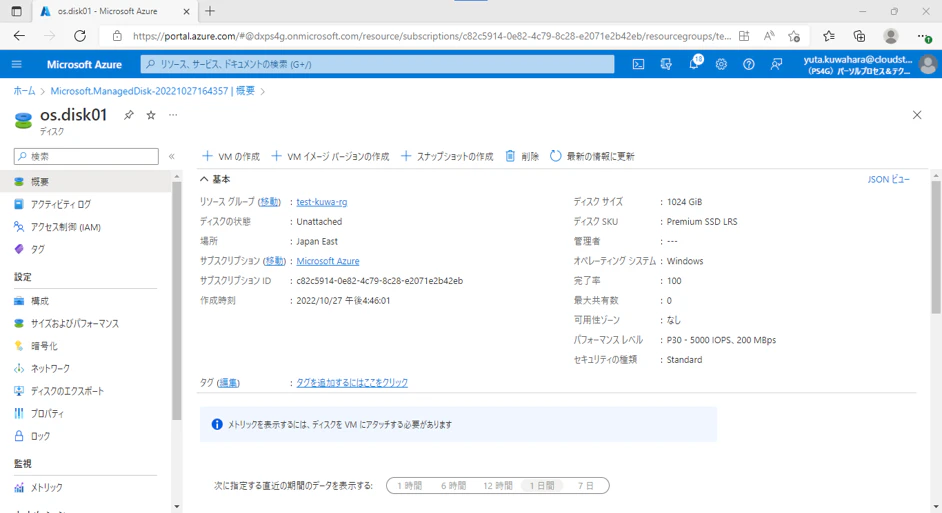Open the JSON ビュー link
The width and height of the screenshot is (942, 513).
[x=889, y=179]
